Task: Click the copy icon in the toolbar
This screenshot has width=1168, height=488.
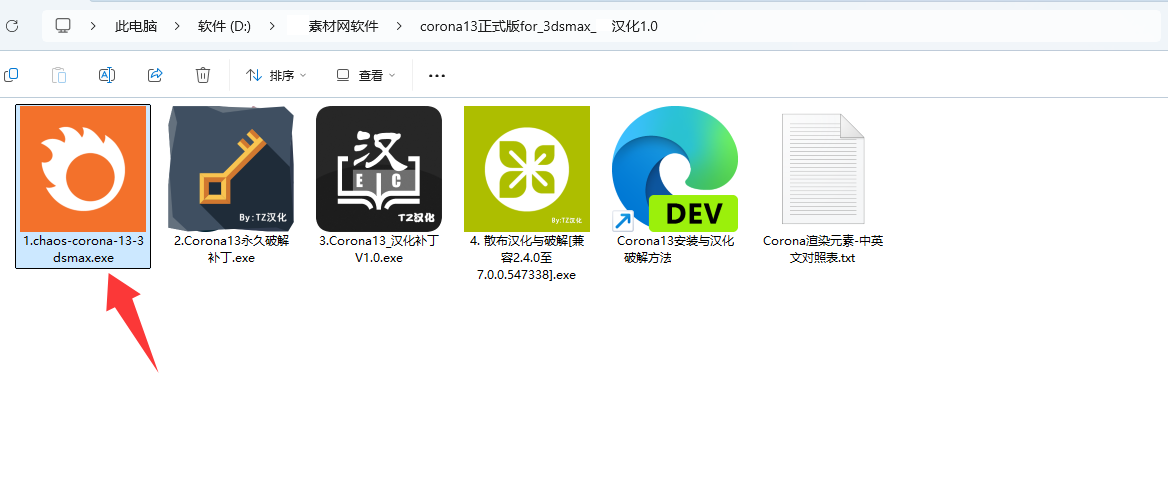Action: click(x=11, y=75)
